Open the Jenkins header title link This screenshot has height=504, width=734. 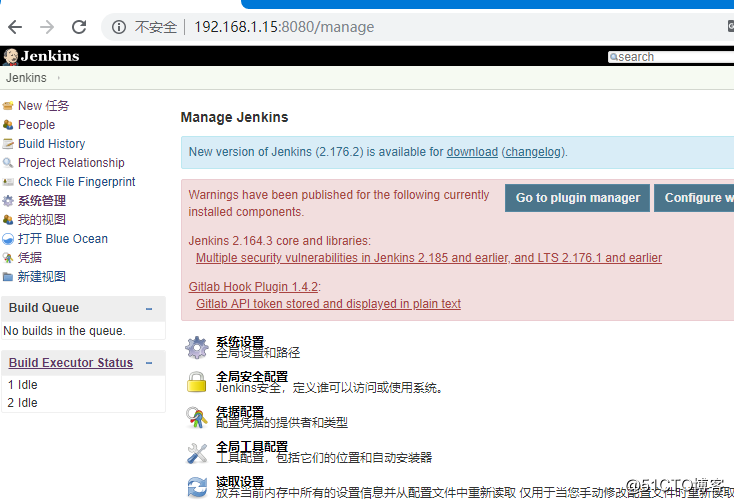coord(50,56)
